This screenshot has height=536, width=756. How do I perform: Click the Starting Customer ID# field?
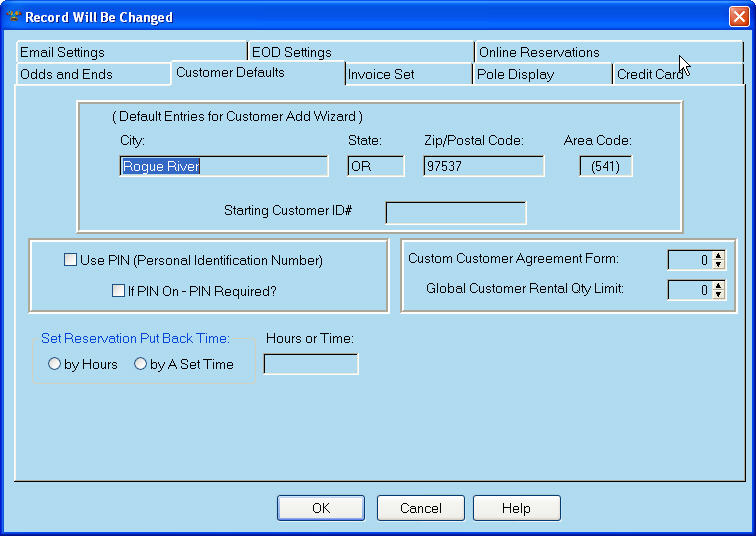point(455,212)
